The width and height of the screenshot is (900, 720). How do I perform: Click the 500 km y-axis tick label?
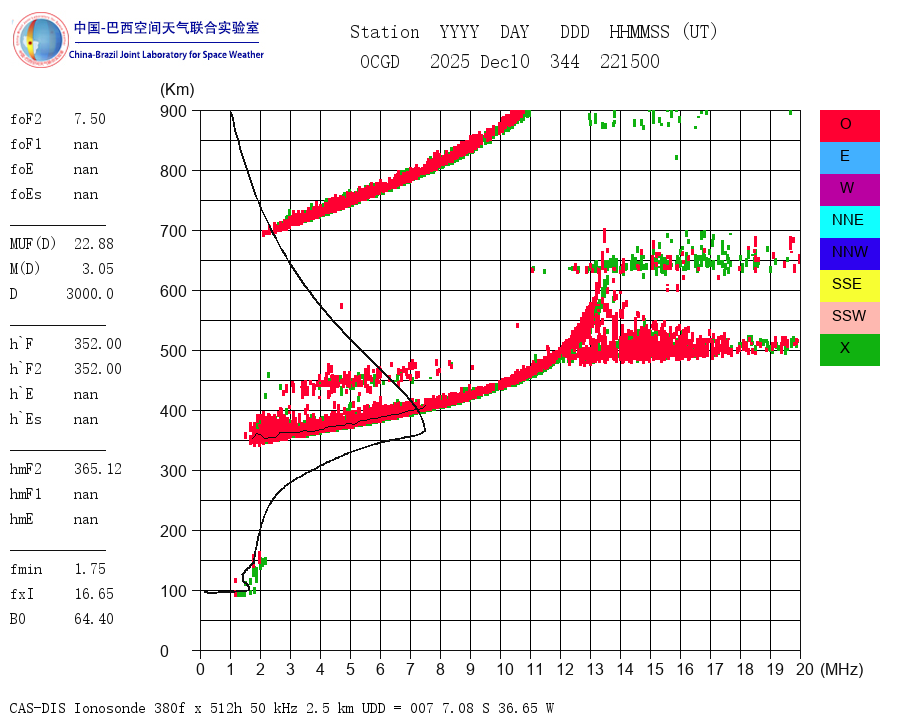coord(173,351)
